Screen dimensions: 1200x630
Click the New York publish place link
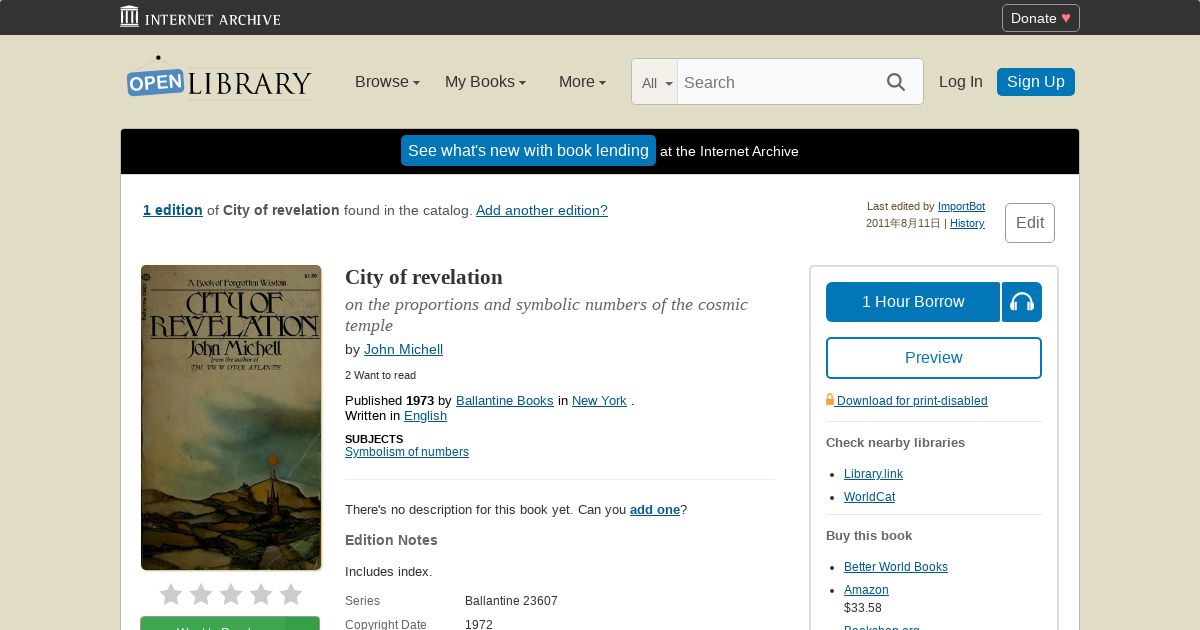(x=599, y=400)
